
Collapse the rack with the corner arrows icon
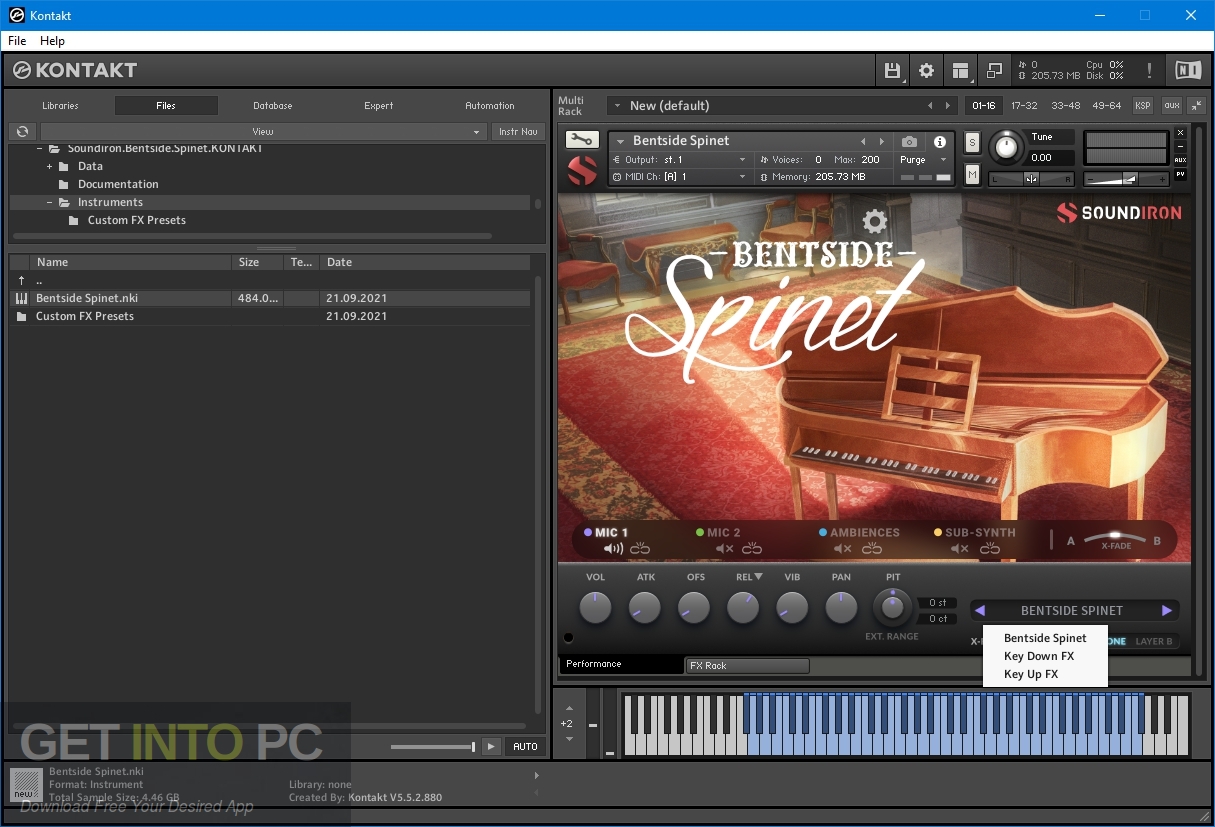click(x=1196, y=105)
